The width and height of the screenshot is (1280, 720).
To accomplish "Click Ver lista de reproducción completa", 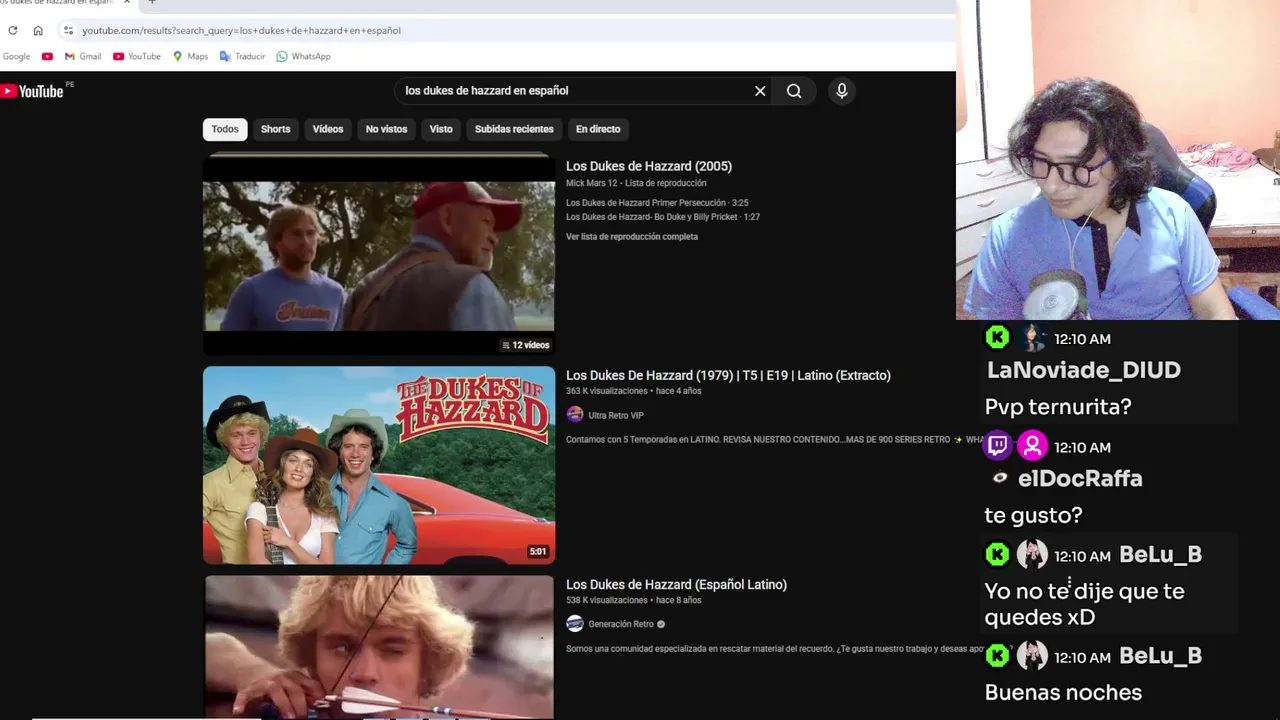I will [x=632, y=237].
